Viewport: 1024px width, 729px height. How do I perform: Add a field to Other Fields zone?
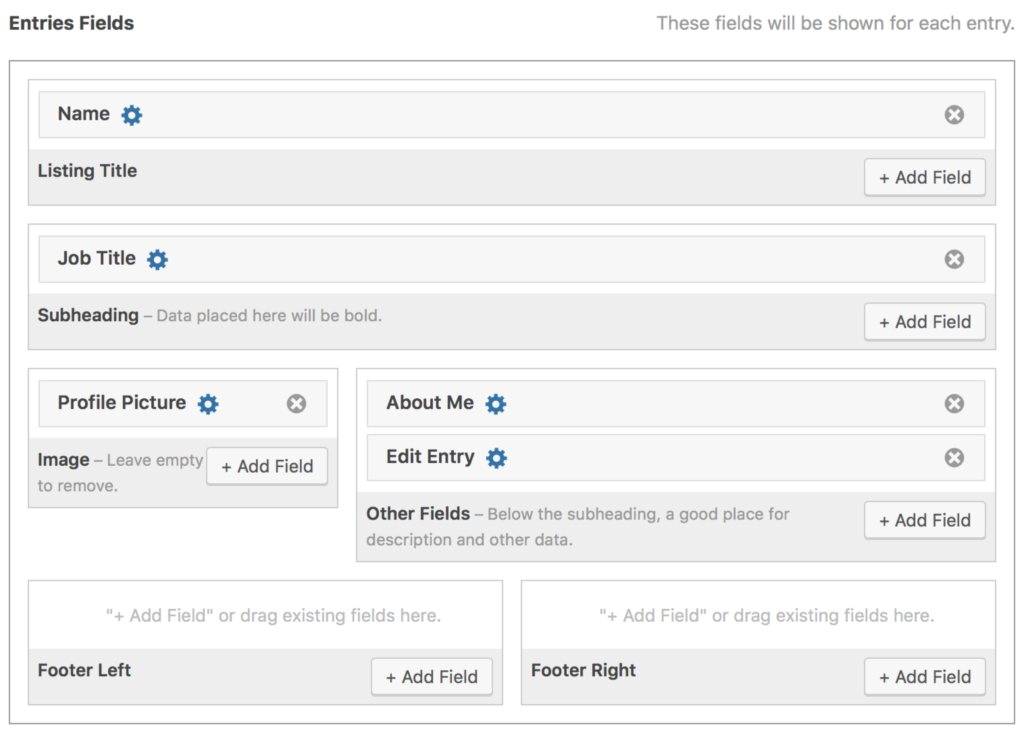click(x=925, y=521)
